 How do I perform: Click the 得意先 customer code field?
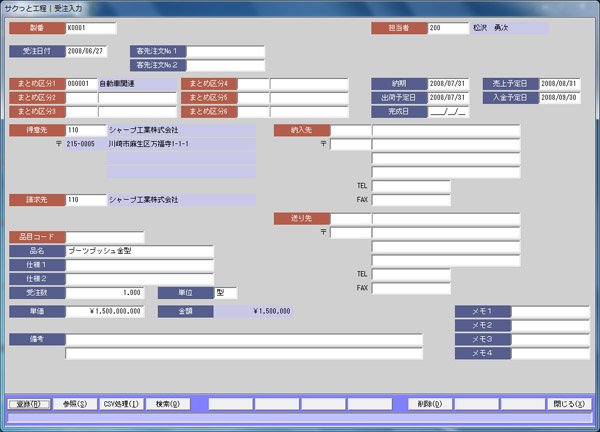[85, 130]
